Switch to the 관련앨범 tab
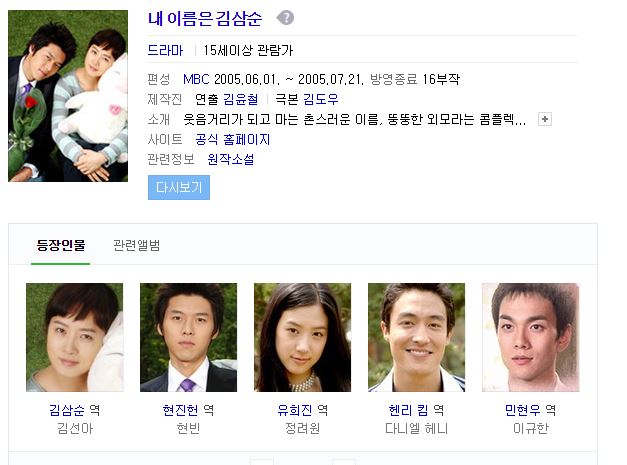Image resolution: width=627 pixels, height=465 pixels. [x=137, y=245]
